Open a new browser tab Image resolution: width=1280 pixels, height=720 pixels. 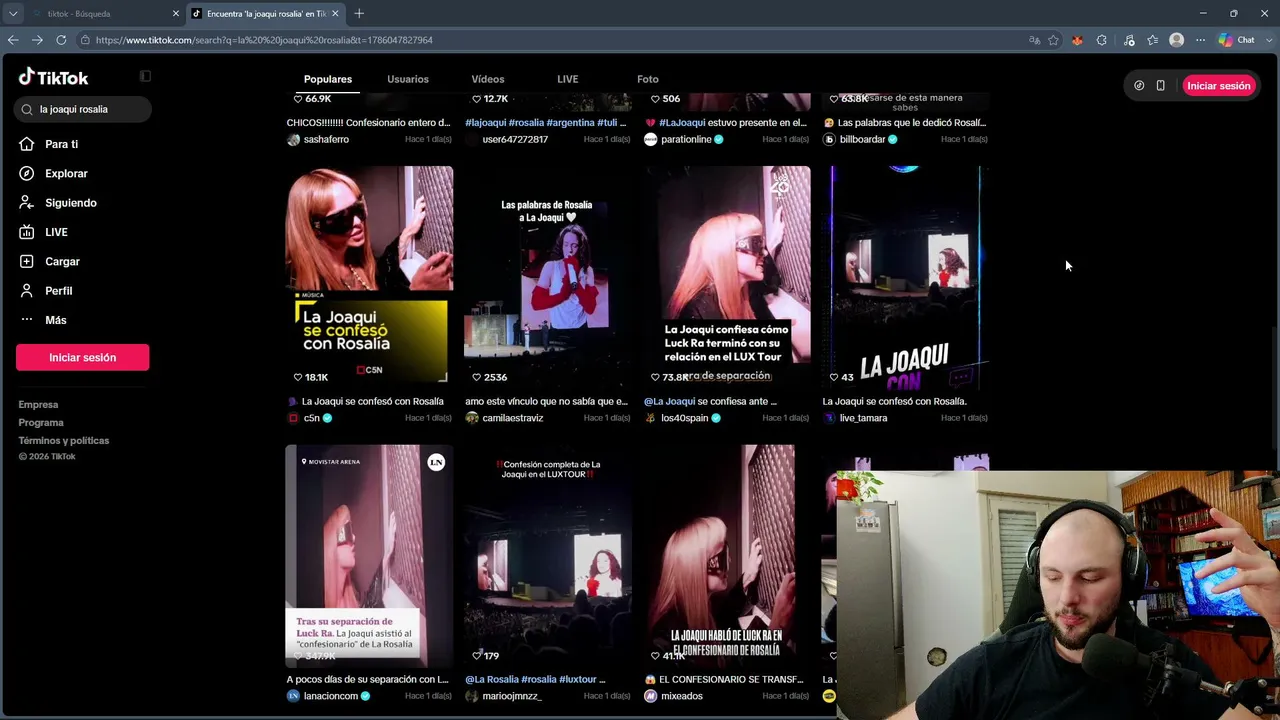(359, 14)
